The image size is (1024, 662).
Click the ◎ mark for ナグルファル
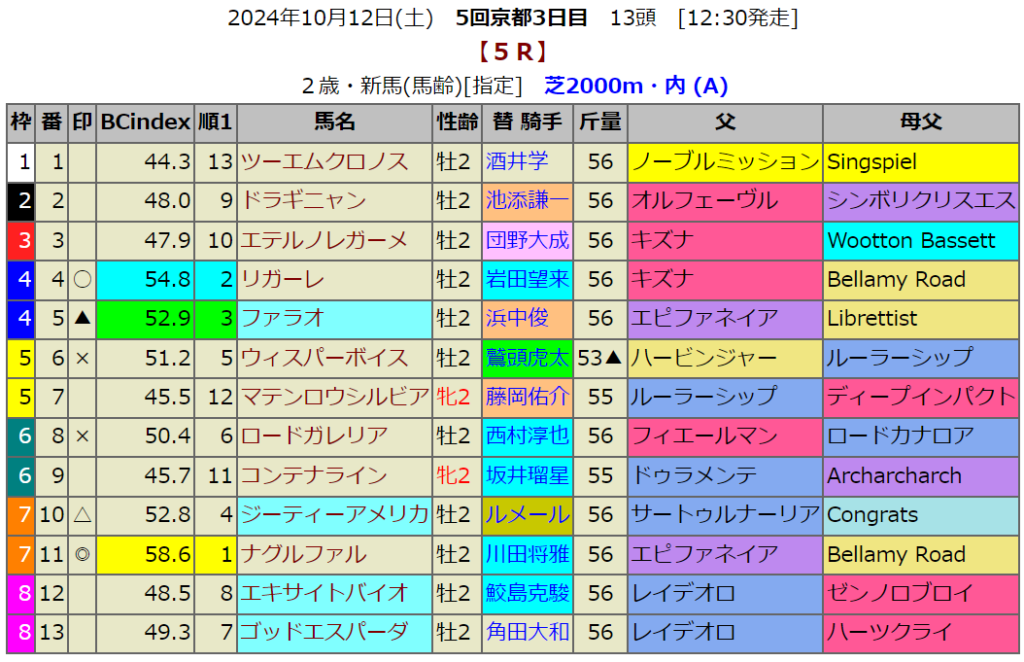point(82,555)
